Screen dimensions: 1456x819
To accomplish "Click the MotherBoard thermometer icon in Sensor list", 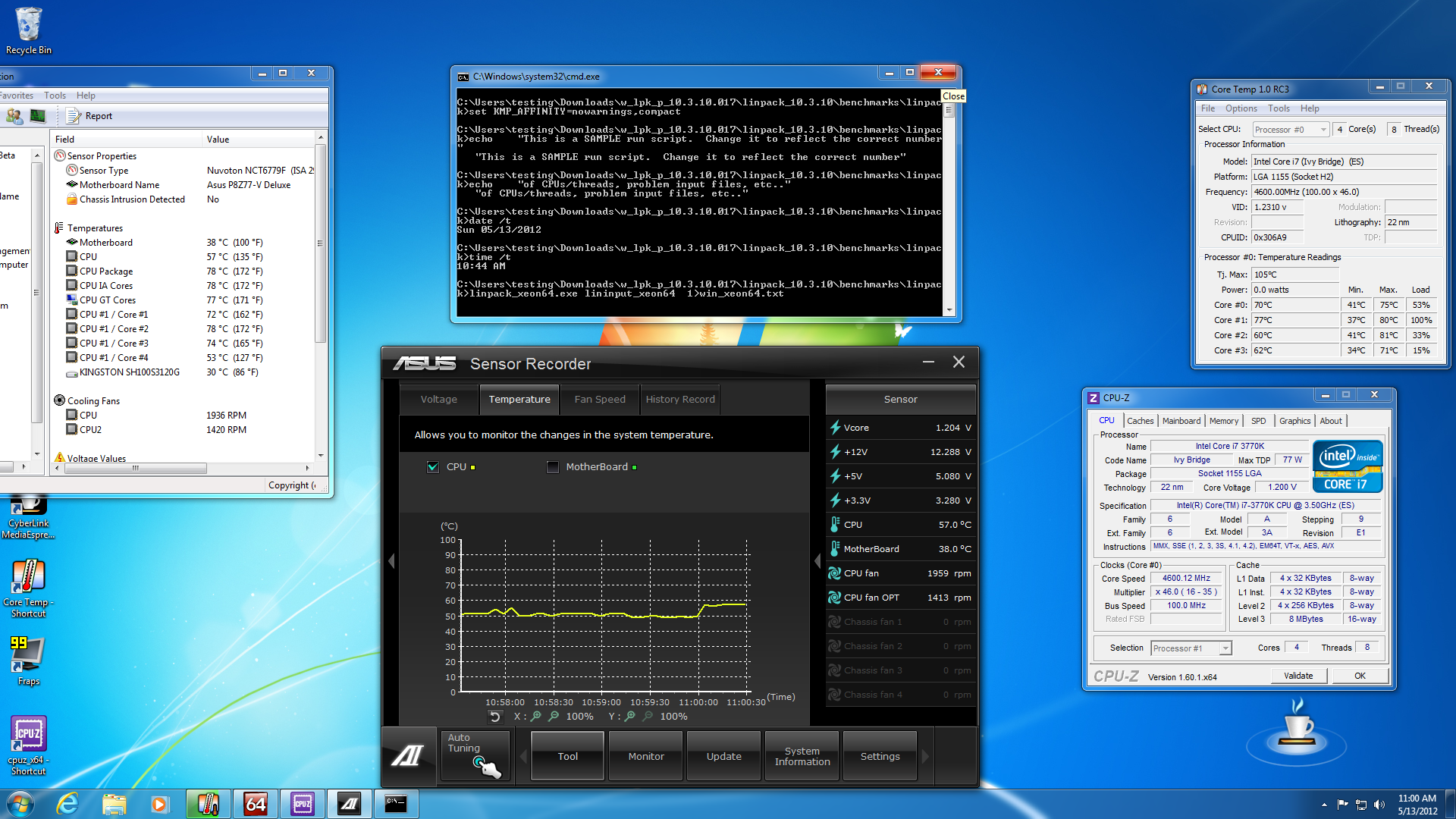I will (x=835, y=548).
